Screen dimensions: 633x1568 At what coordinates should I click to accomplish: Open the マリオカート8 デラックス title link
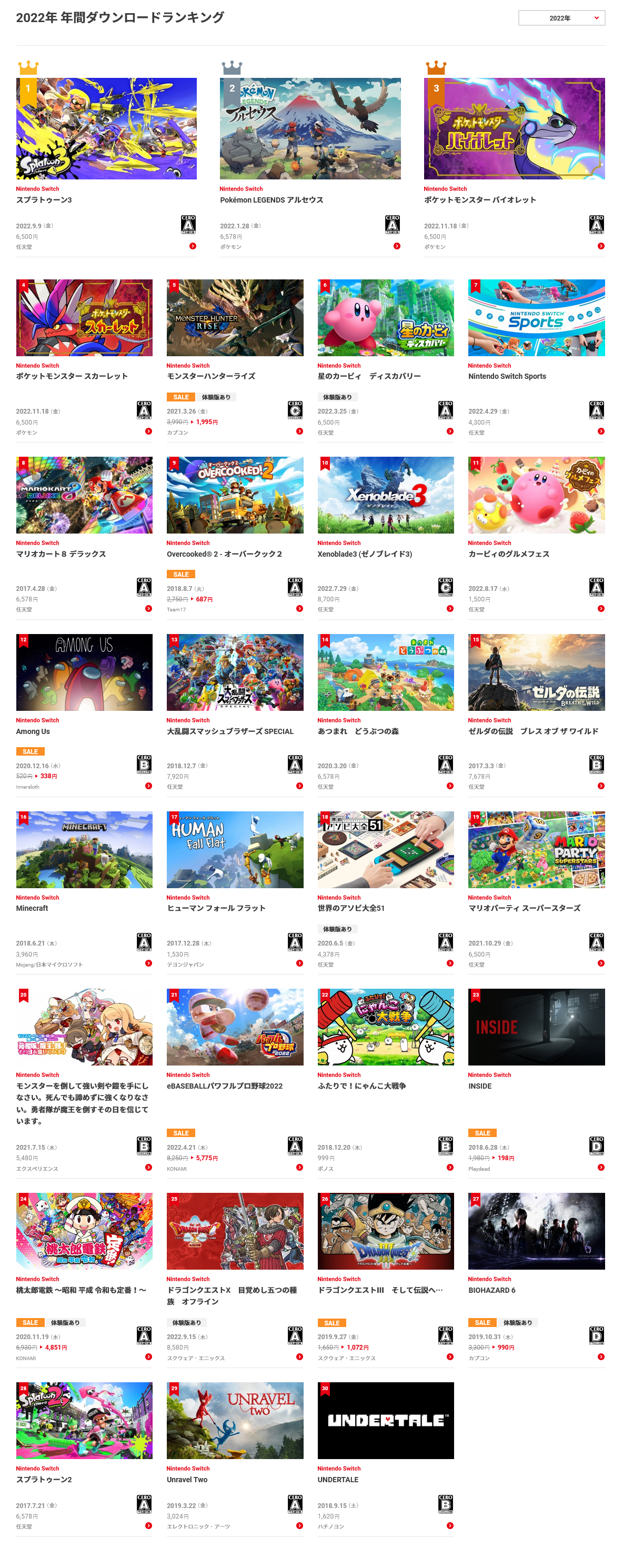61,554
